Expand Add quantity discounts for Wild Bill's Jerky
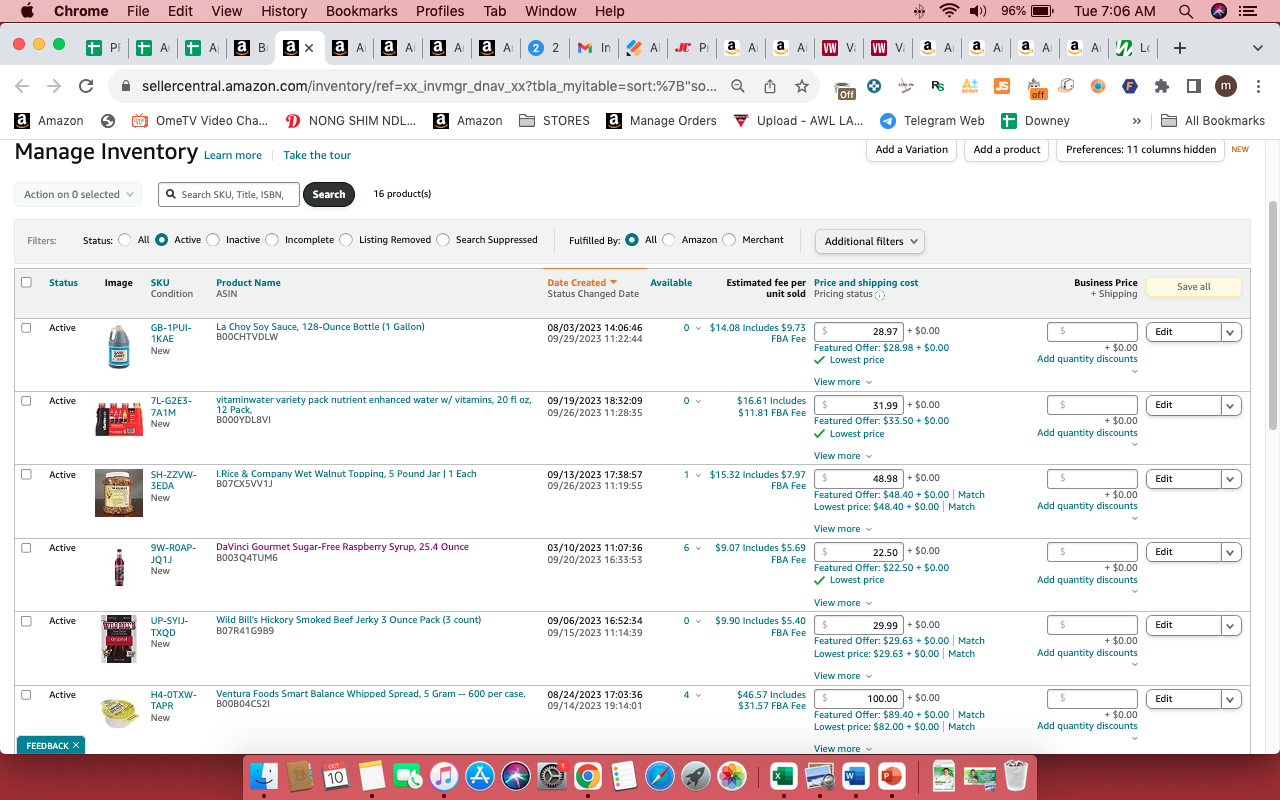 point(1087,653)
